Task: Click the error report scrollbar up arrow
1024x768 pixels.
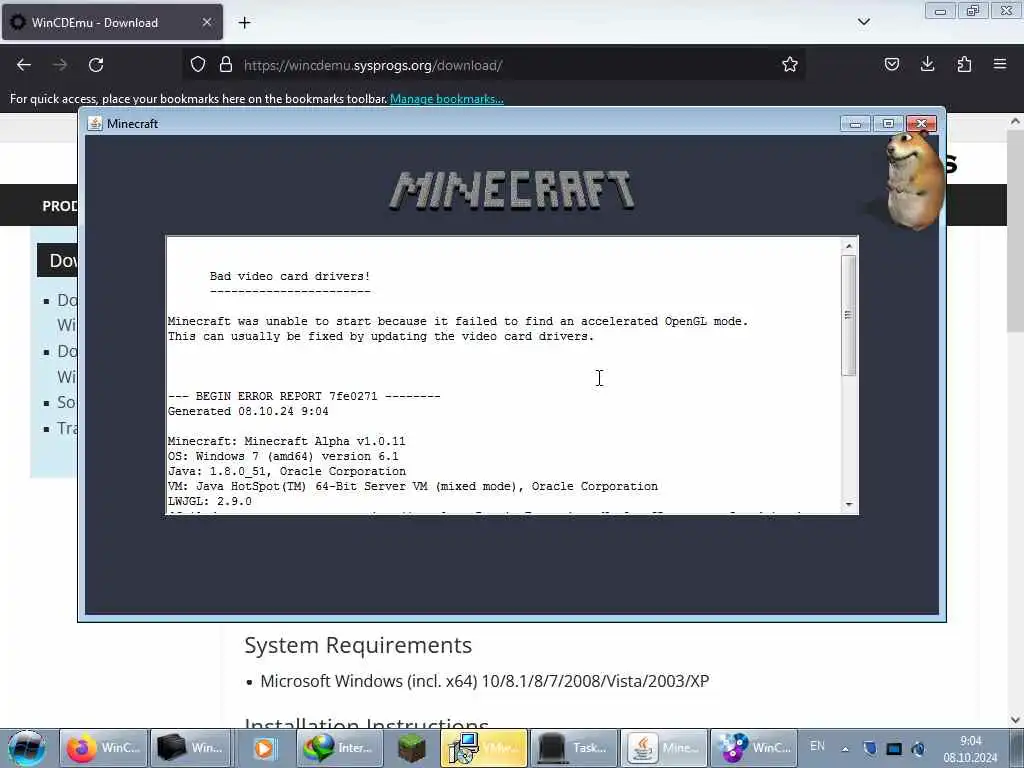Action: coord(848,246)
